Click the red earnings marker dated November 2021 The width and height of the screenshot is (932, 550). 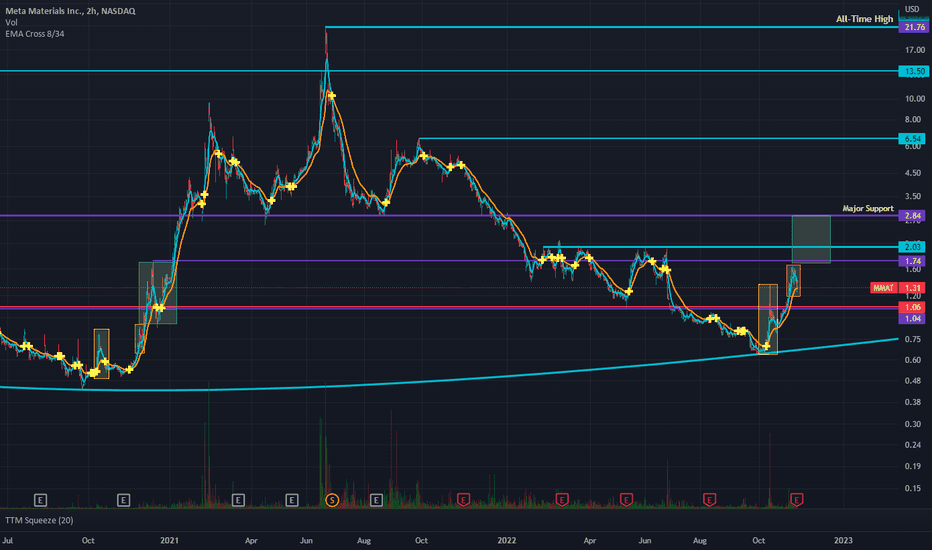[464, 500]
